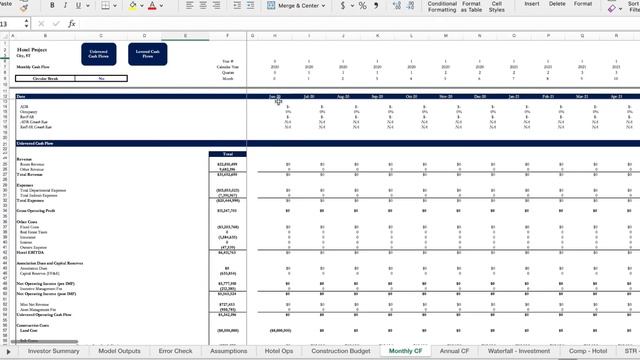Switch to Model Outputs sheet
This screenshot has height=360, width=640.
pos(119,351)
